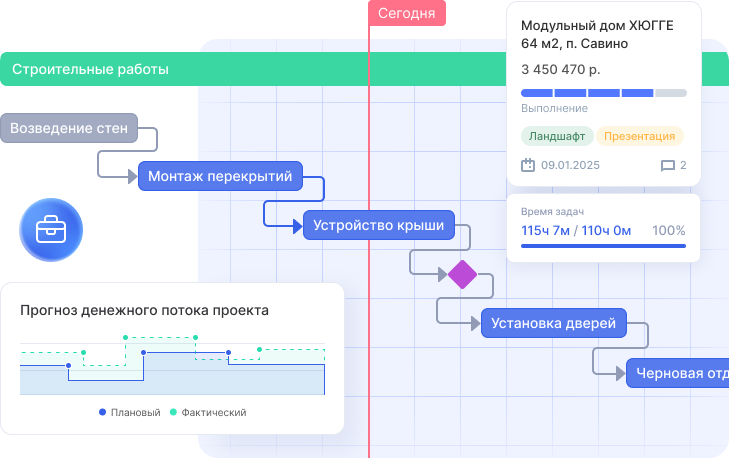Viewport: 729px width, 458px height.
Task: Click the Ландшафт tag
Action: click(557, 136)
